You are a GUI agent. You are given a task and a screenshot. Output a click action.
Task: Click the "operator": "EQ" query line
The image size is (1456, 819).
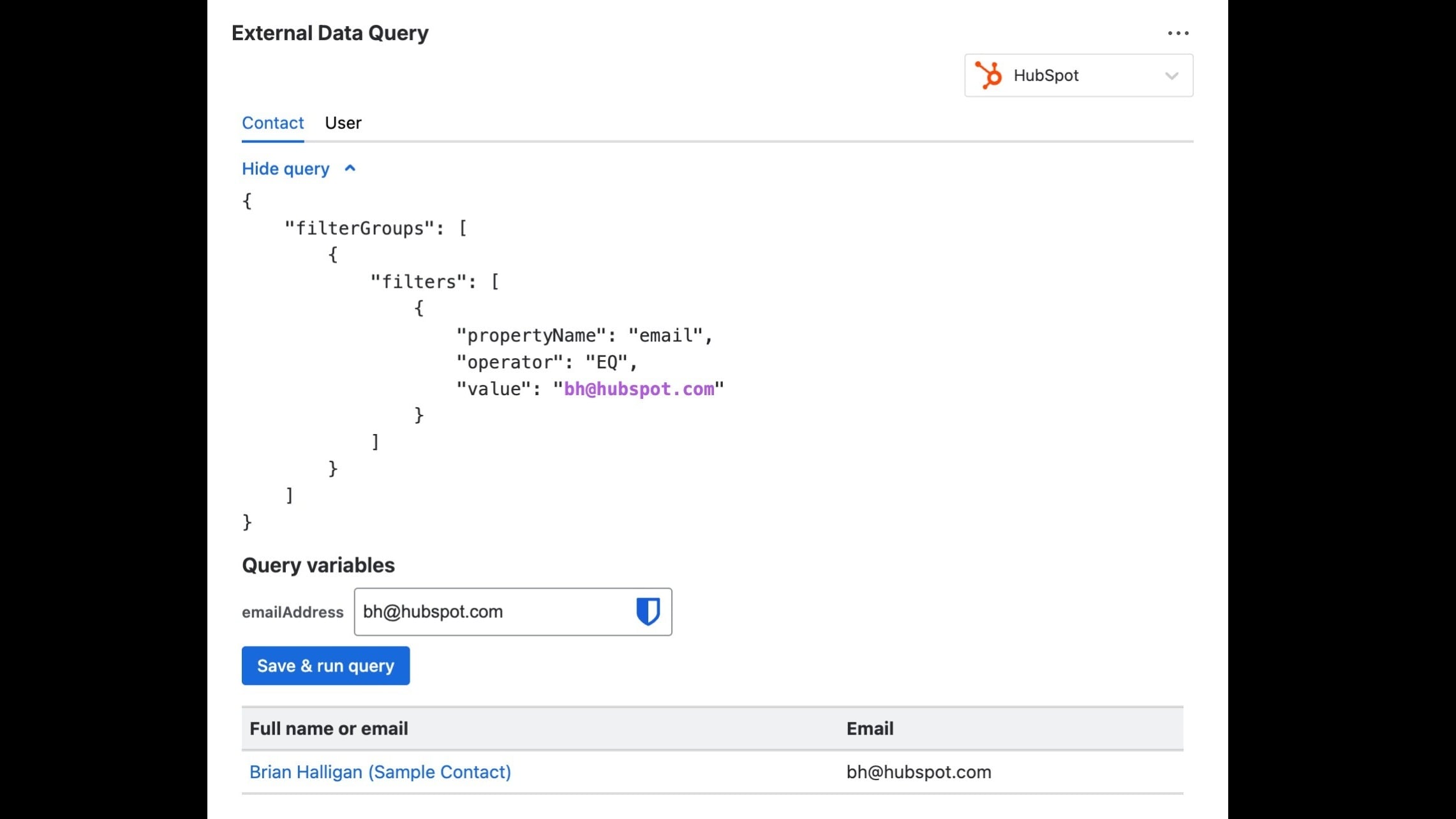(x=547, y=362)
